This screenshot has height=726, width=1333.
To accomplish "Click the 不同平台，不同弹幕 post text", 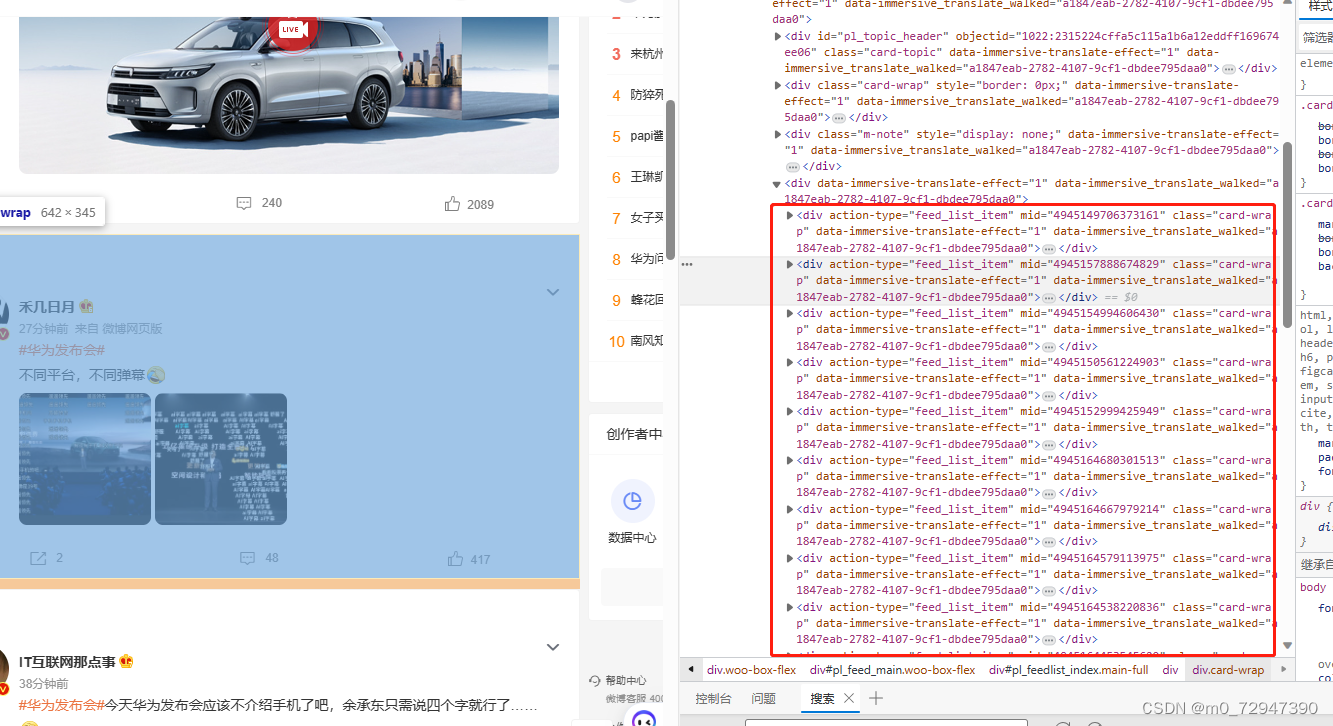I will (x=82, y=375).
